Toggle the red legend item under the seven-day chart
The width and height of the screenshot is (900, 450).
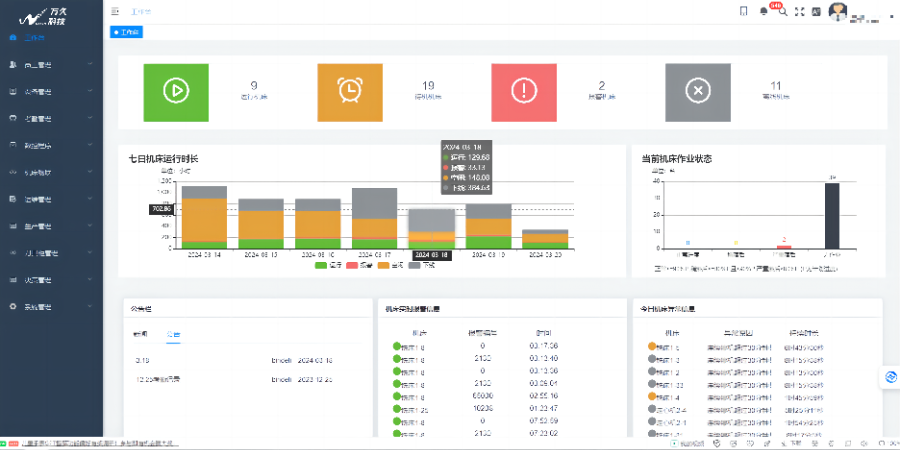click(360, 265)
